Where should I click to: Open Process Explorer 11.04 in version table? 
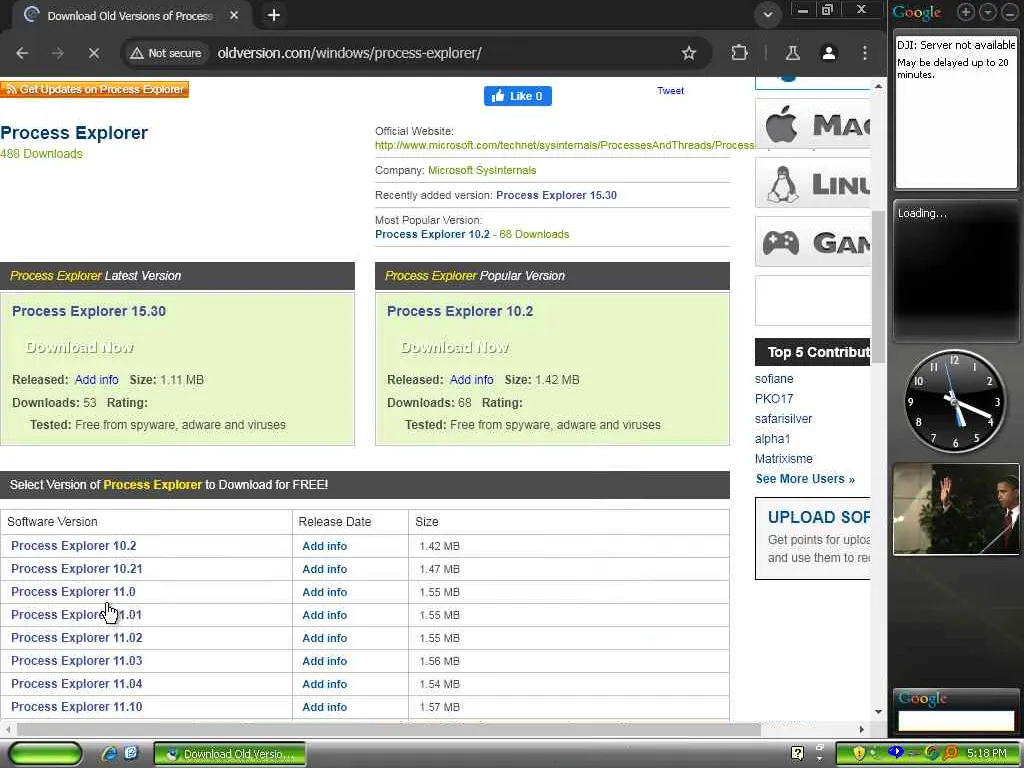76,684
